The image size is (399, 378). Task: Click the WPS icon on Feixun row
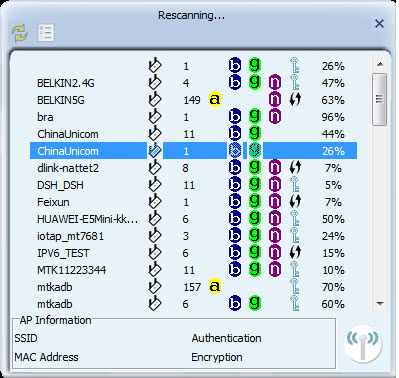(x=295, y=202)
